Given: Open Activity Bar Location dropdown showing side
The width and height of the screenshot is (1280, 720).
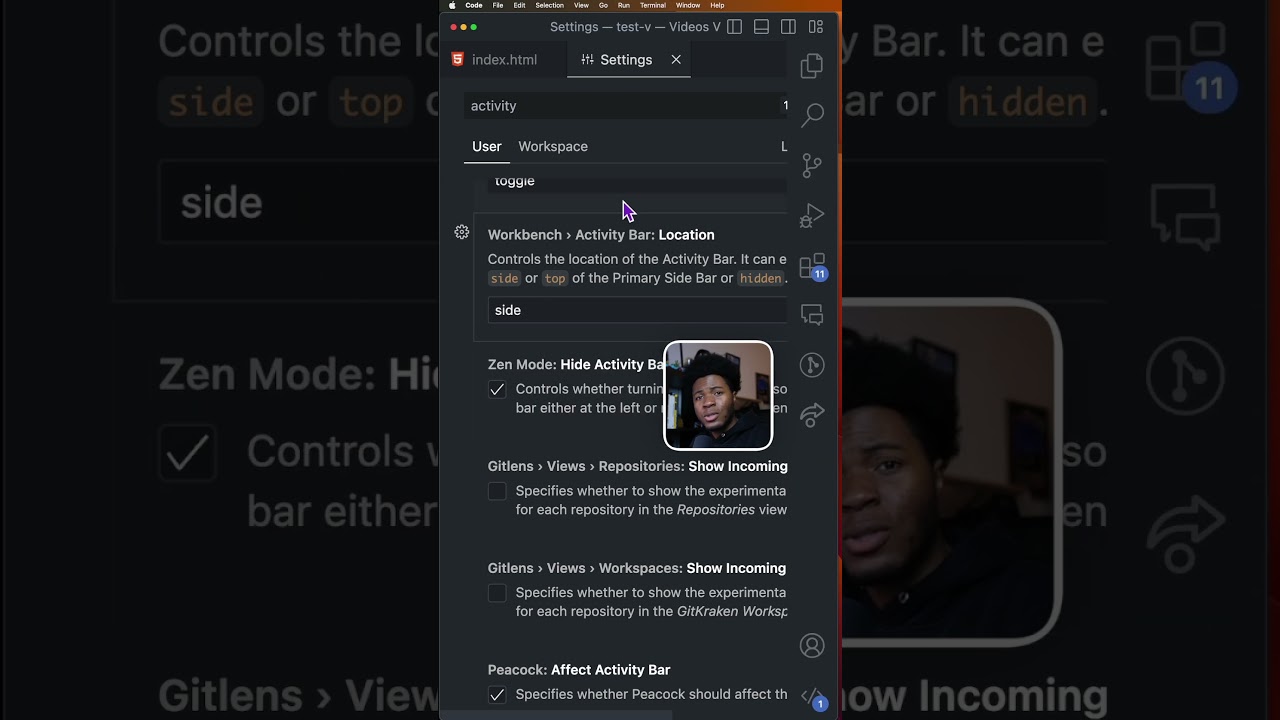Looking at the screenshot, I should 638,310.
